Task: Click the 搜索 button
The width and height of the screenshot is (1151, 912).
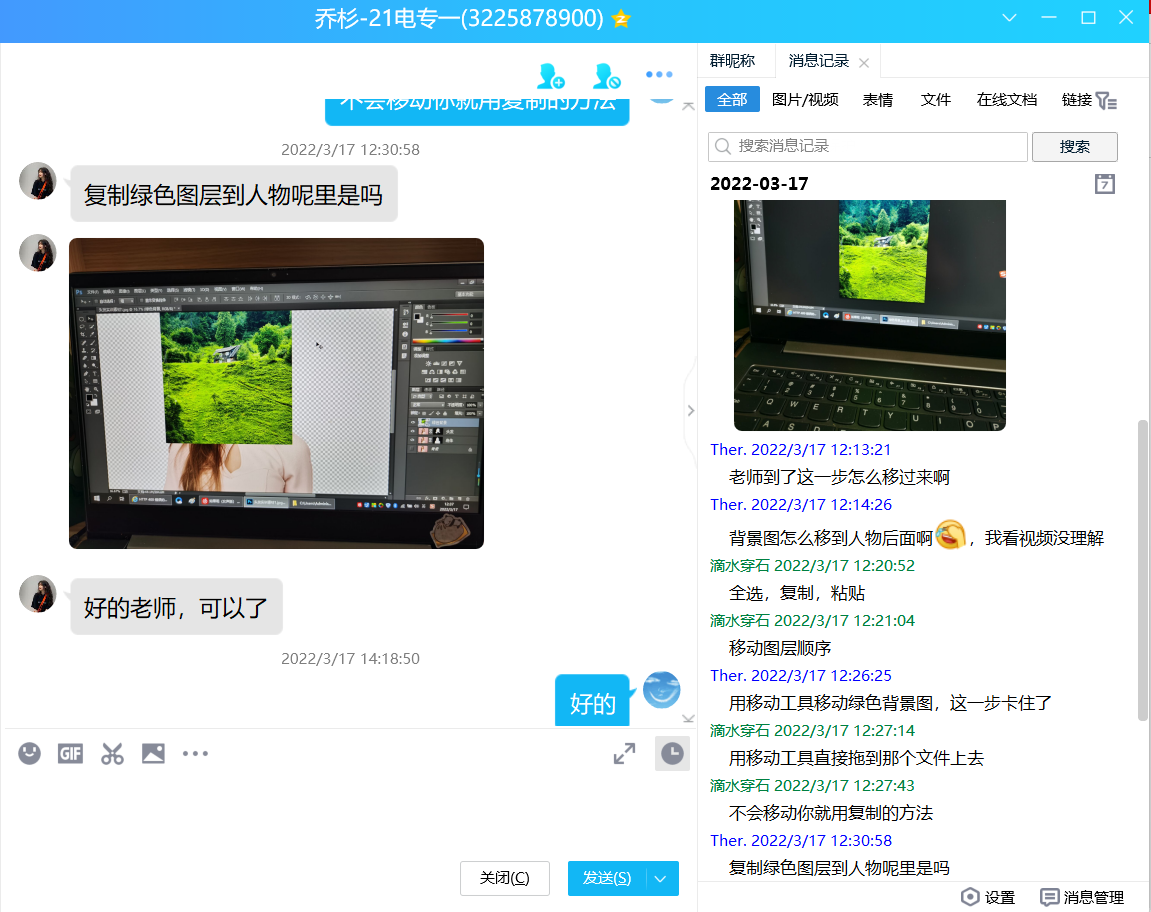Action: [1075, 147]
